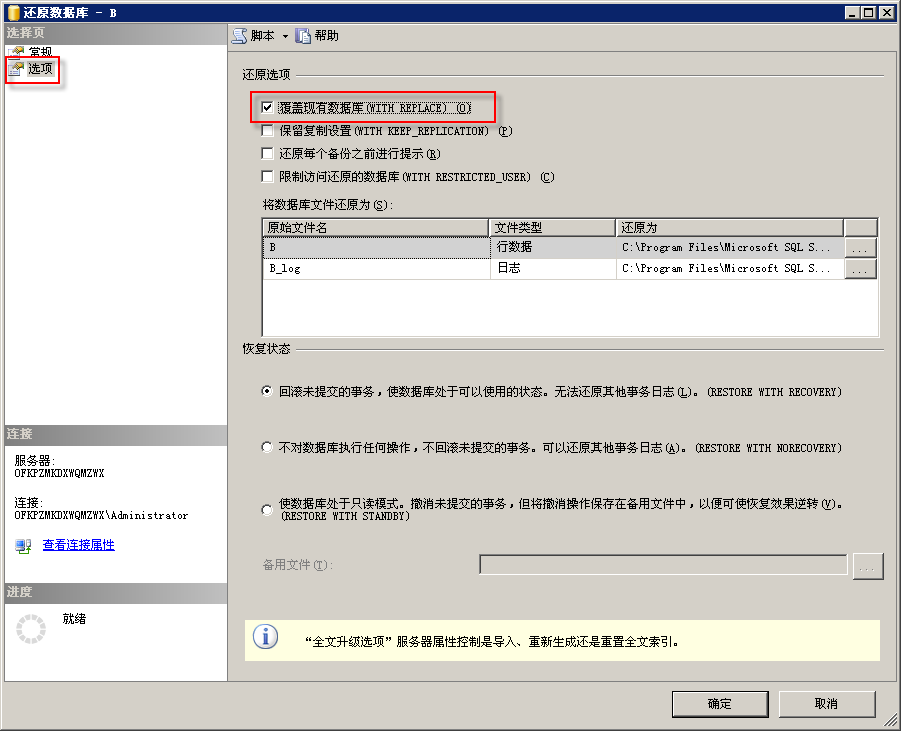This screenshot has width=901, height=731.
Task: Maximize the 还原数据库 dialog window
Action: pos(869,12)
